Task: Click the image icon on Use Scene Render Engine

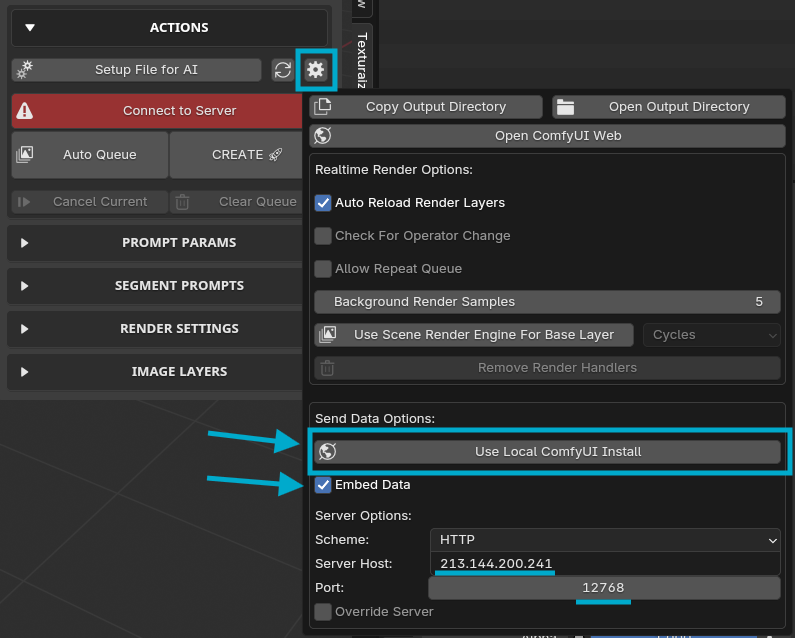Action: click(328, 335)
